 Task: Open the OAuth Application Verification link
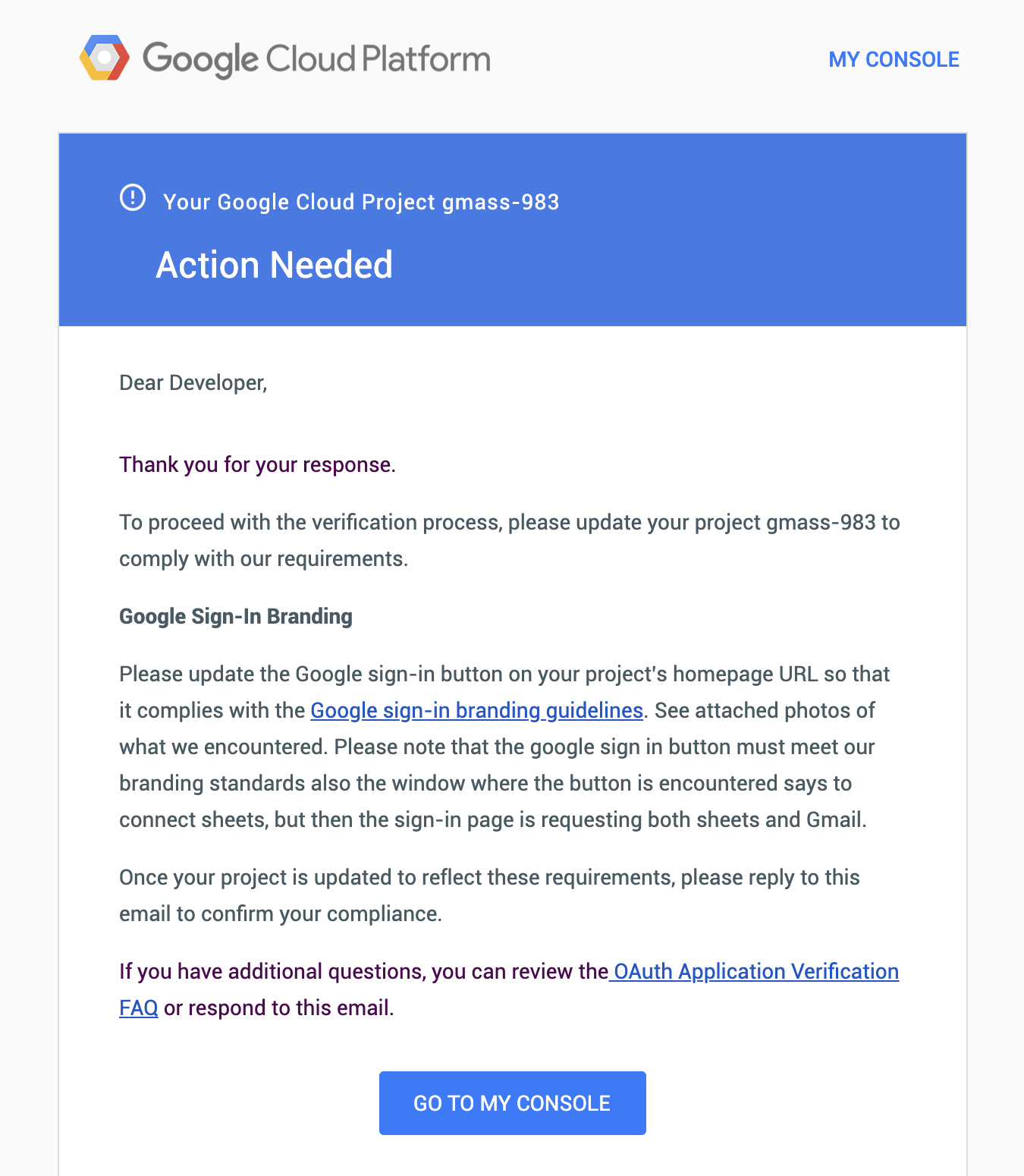pos(755,971)
